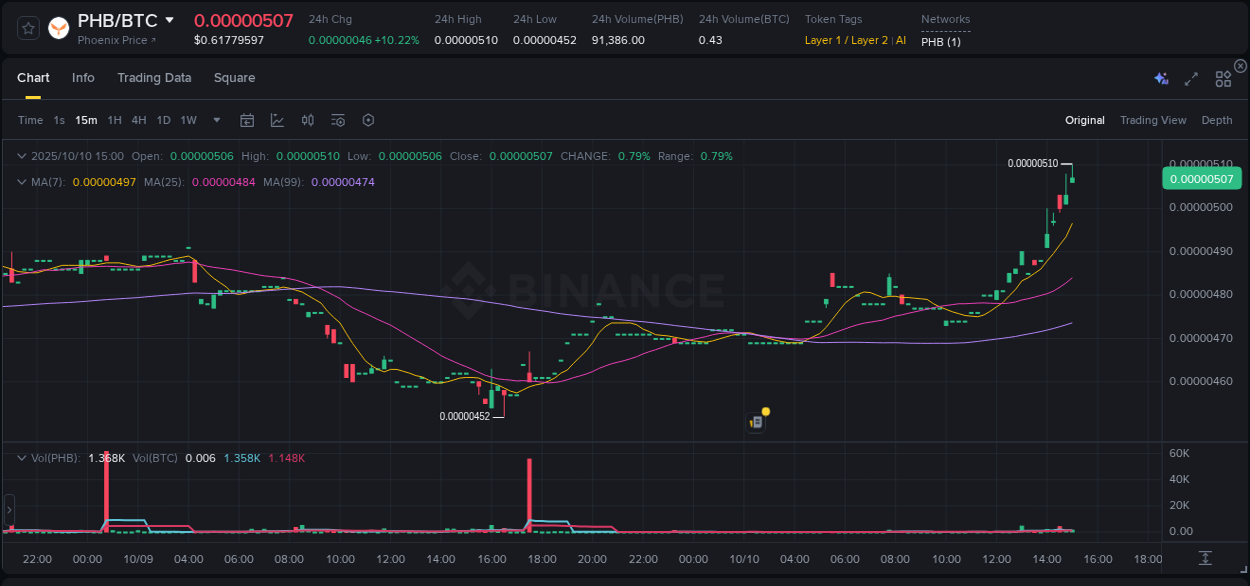The width and height of the screenshot is (1250, 586).
Task: Open the Depth chart view
Action: [x=1217, y=119]
